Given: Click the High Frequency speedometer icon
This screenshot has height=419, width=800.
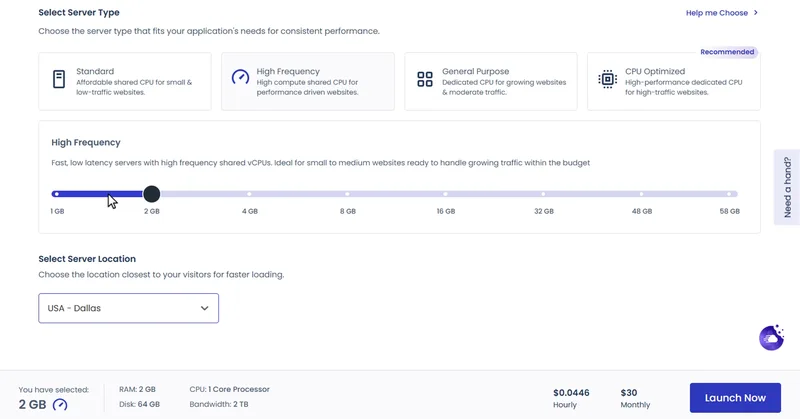Looking at the screenshot, I should (240, 77).
